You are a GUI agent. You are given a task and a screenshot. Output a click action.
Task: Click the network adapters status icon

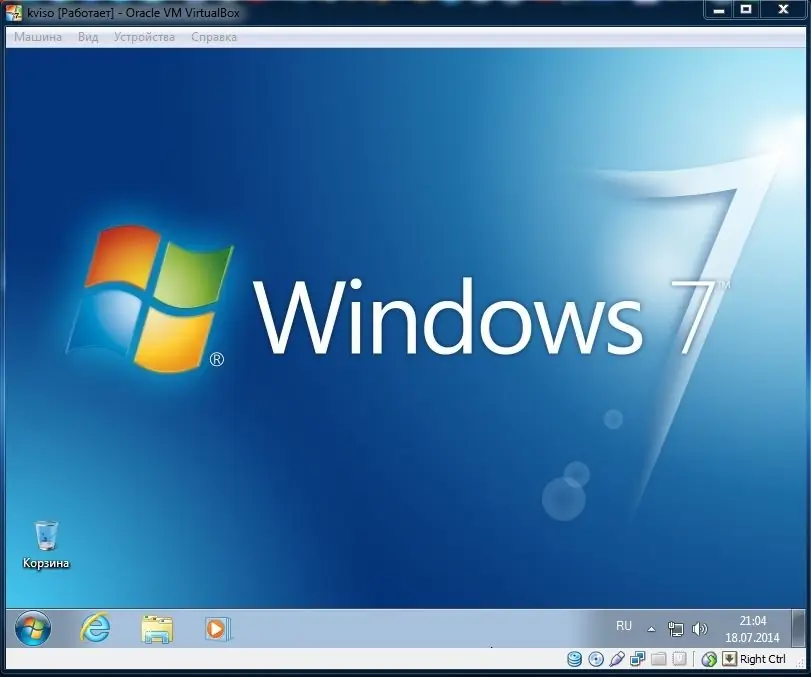point(638,659)
